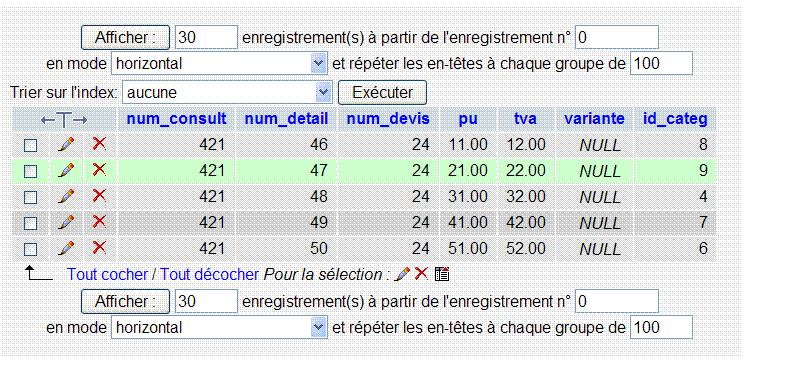789x374 pixels.
Task: Open the top display mode dropdown set to horizontal
Action: (x=219, y=63)
